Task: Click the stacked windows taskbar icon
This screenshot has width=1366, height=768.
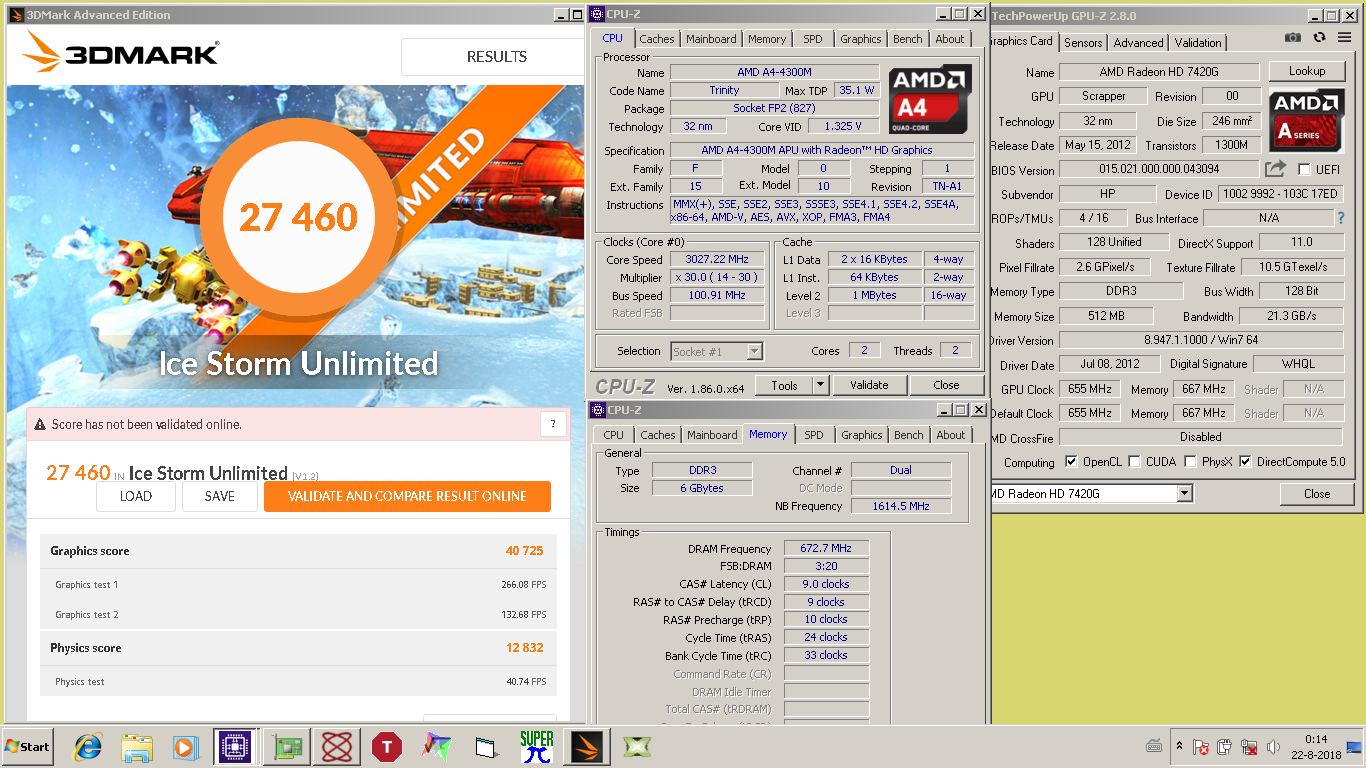Action: 486,746
